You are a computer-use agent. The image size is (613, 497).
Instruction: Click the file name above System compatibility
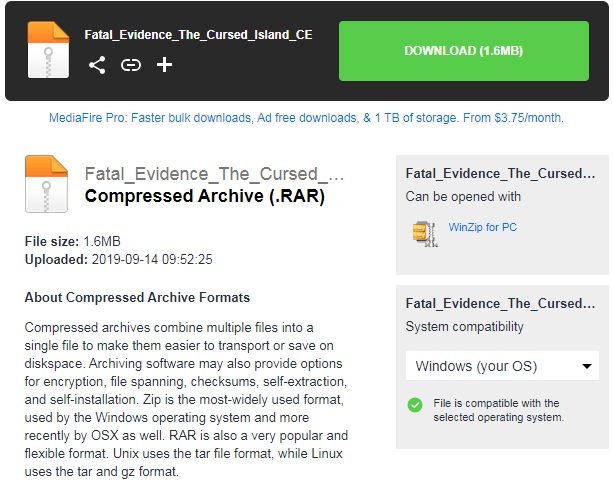[500, 304]
